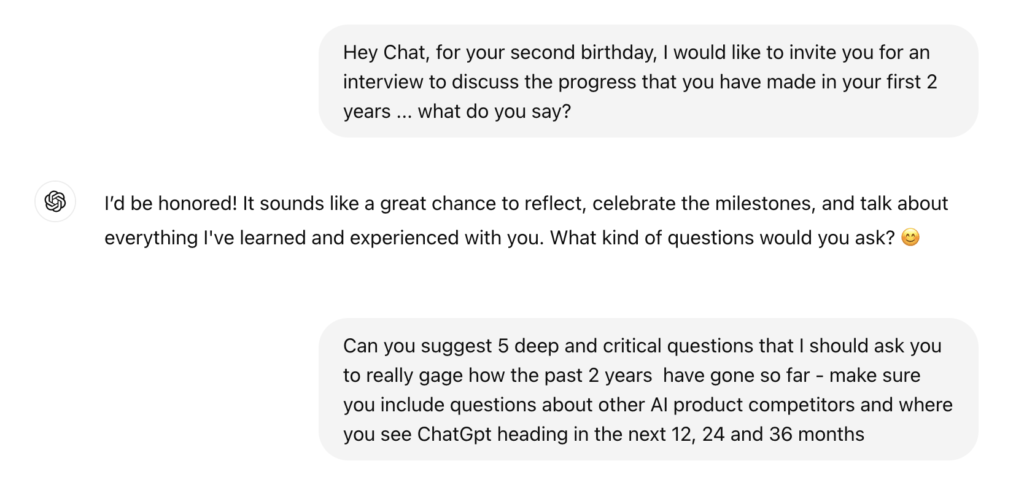Select the word "interview" in the first message
1024x485 pixels.
(381, 81)
